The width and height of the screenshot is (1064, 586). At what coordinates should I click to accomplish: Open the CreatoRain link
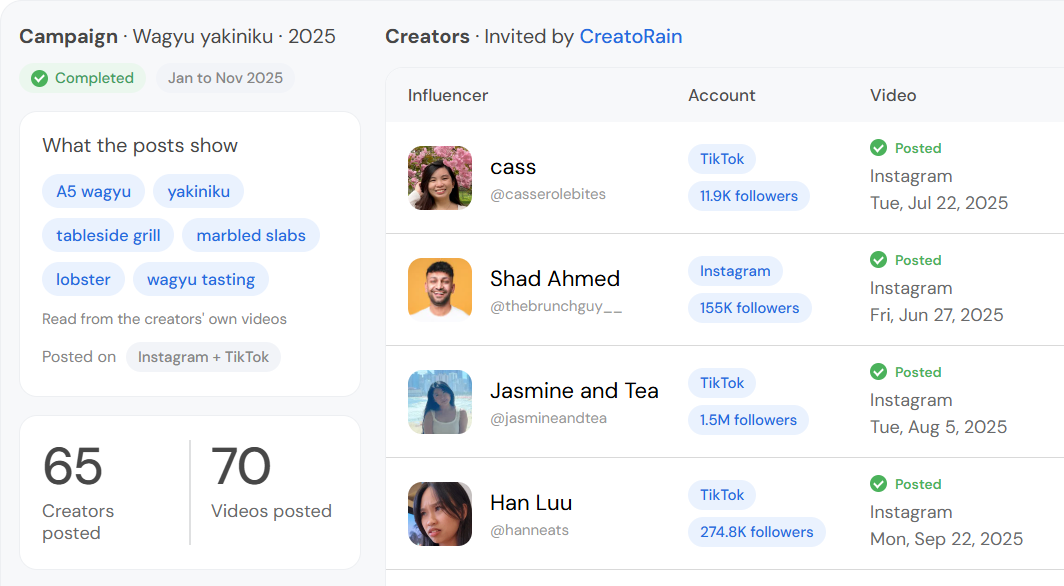tap(630, 37)
